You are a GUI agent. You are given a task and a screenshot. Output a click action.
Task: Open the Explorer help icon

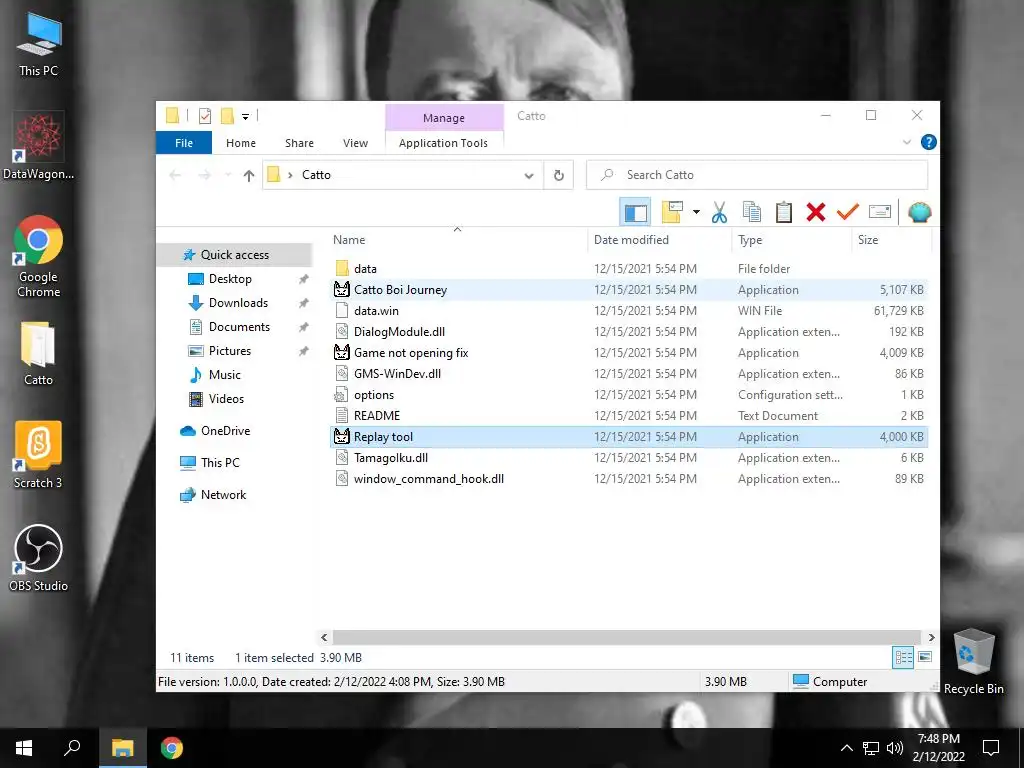928,142
